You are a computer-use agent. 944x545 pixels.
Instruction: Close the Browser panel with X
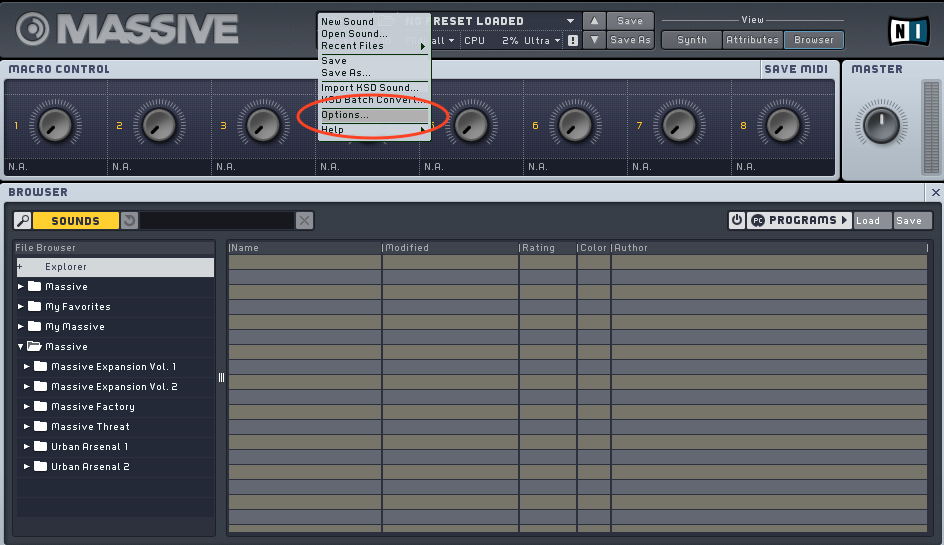935,192
